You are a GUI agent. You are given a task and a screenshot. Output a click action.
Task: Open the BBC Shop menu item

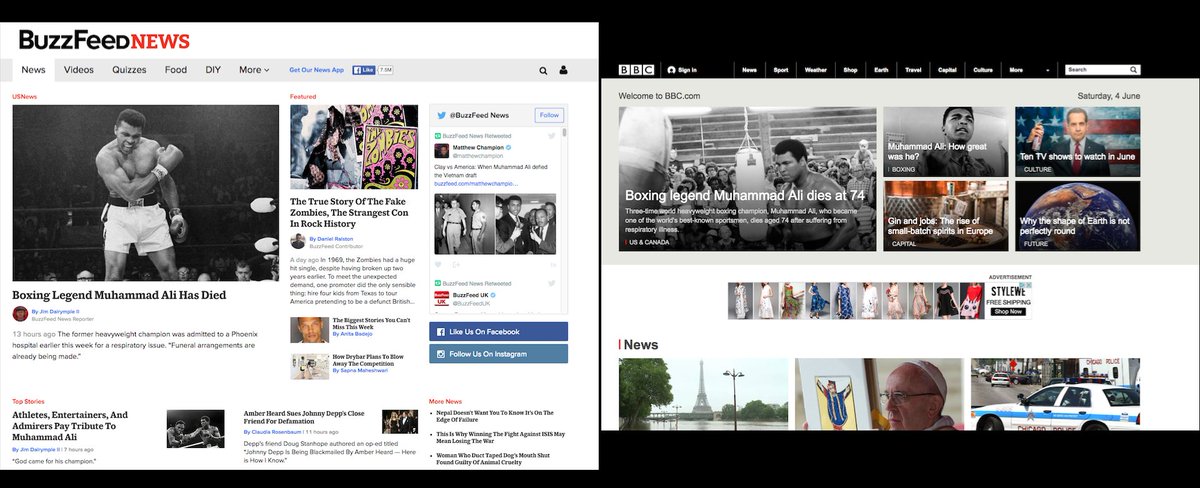pyautogui.click(x=851, y=70)
